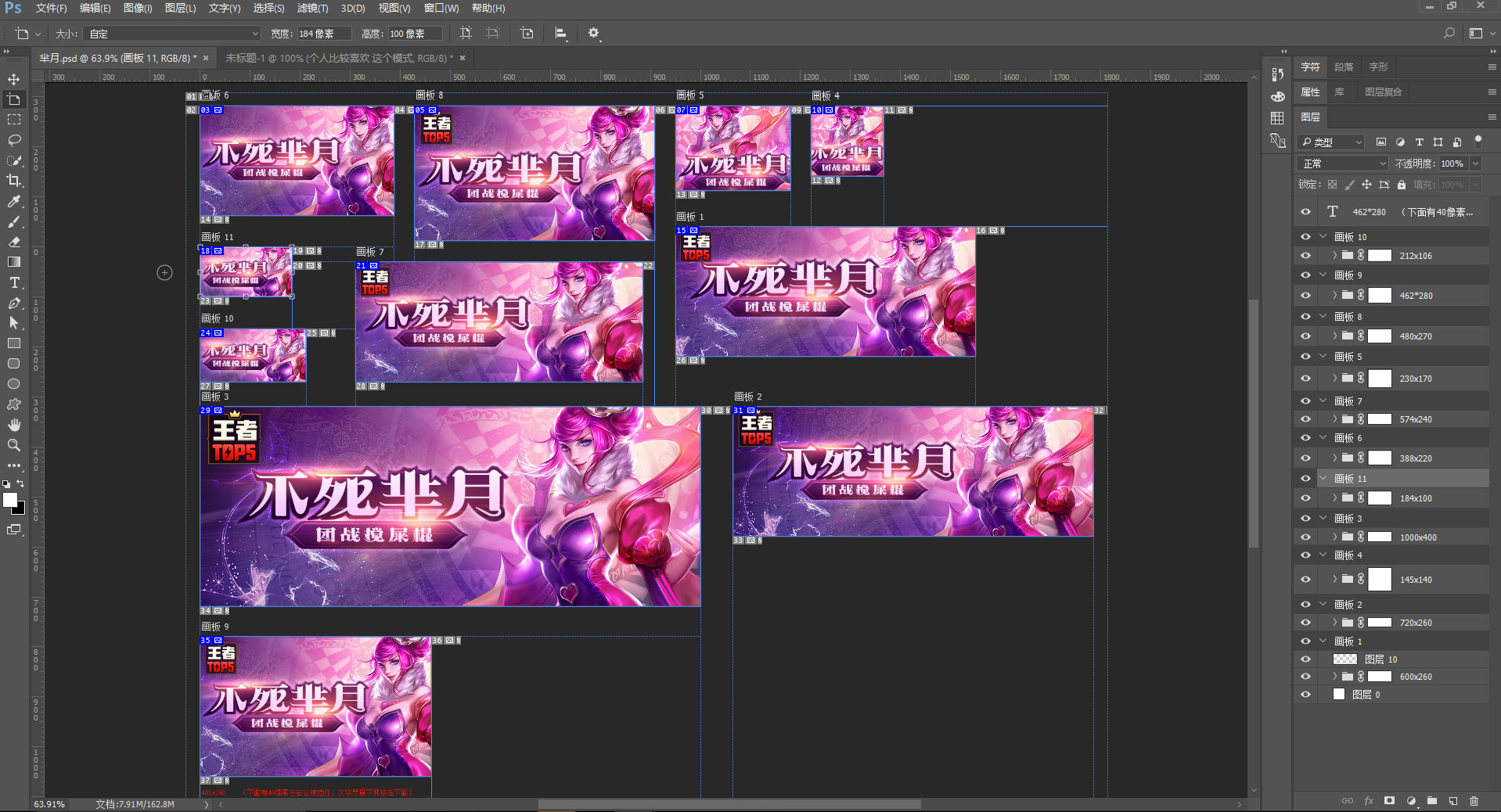1501x812 pixels.
Task: Switch to the 图层复合 panel tab
Action: 1384,92
